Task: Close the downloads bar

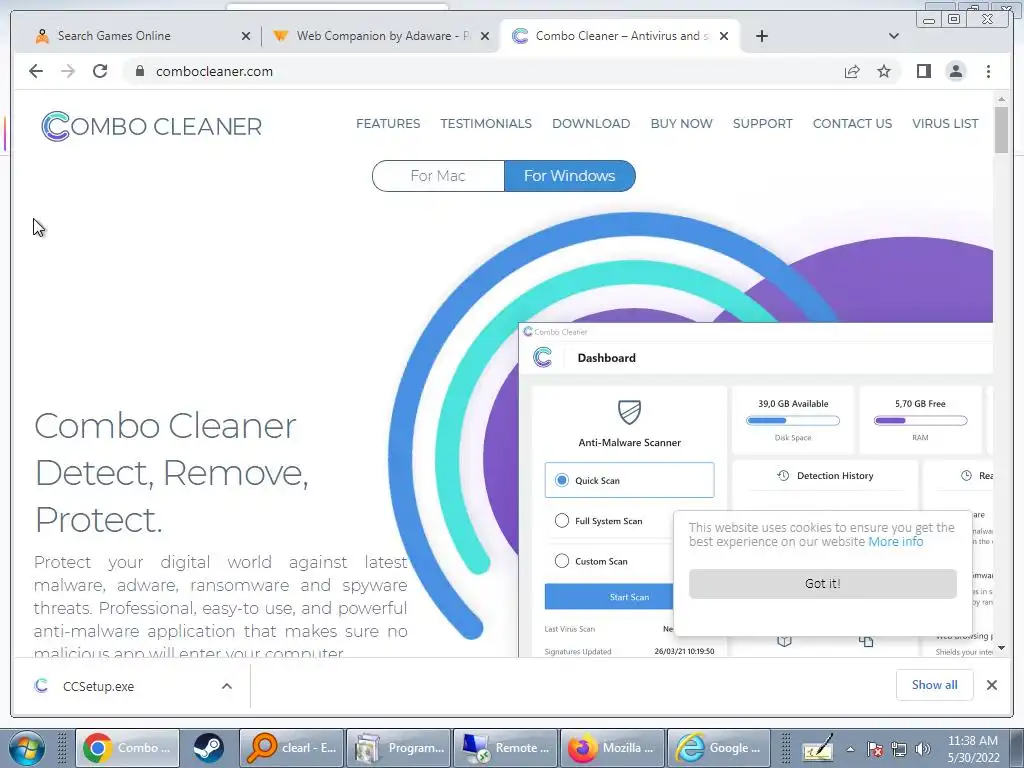Action: click(991, 684)
